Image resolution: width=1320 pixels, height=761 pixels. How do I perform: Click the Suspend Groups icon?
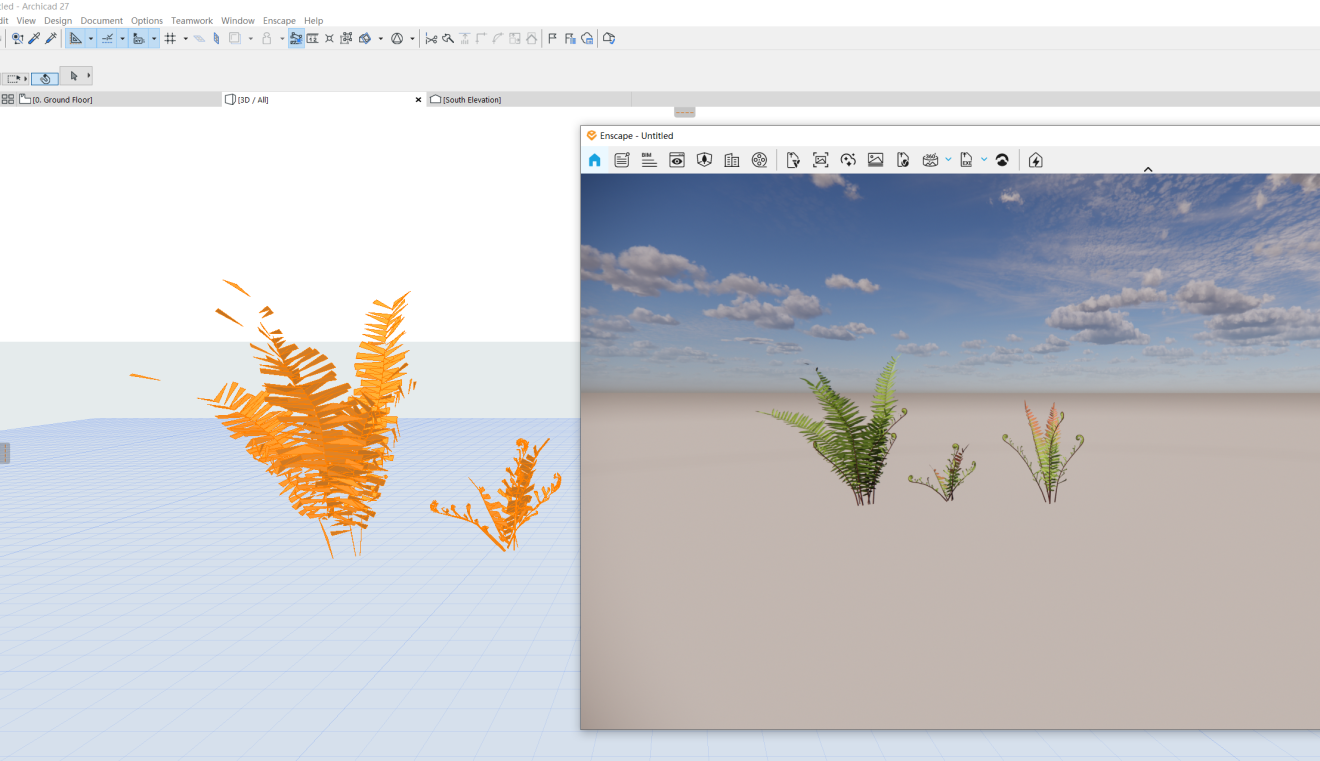[x=312, y=38]
